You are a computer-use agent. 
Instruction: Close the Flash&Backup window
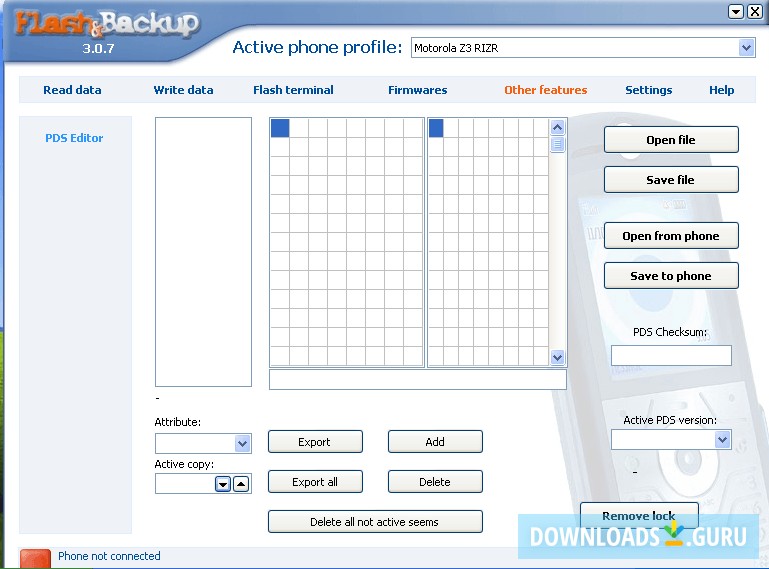tap(754, 12)
